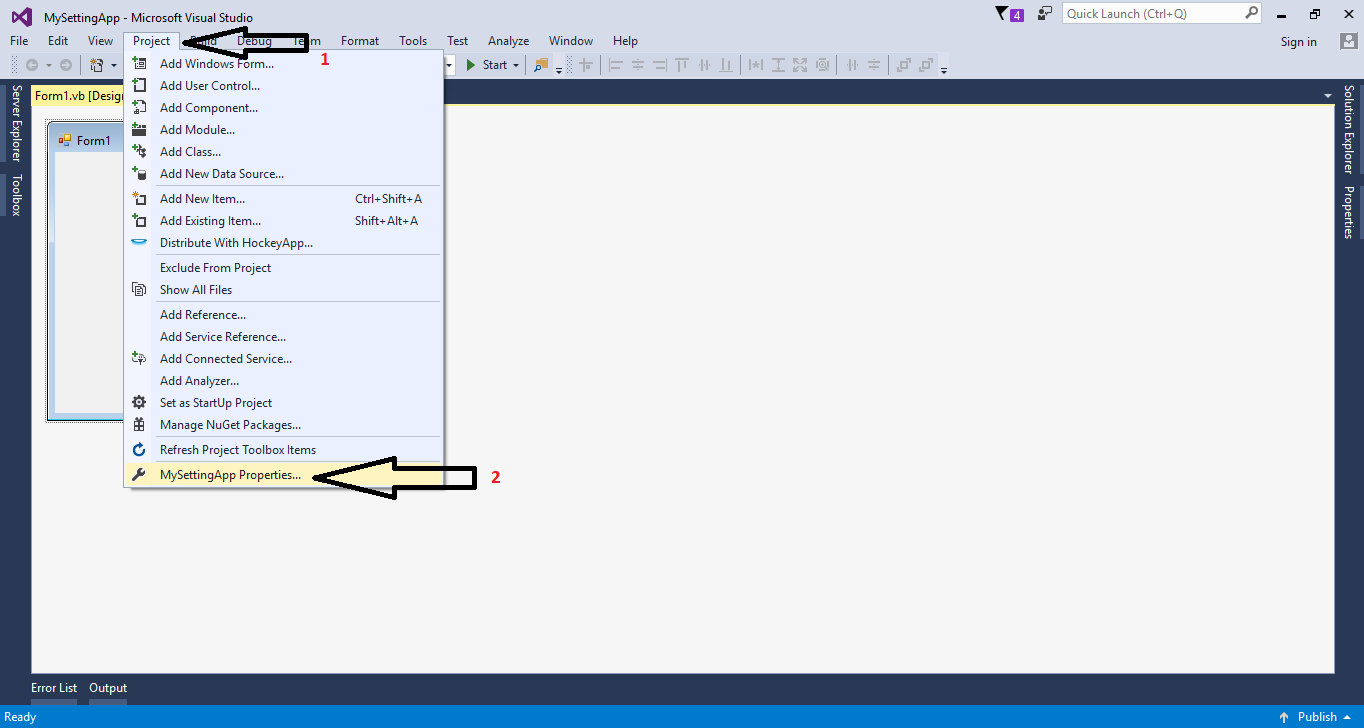
Task: Click the Make Horizontal Spacing Equal icon
Action: pyautogui.click(x=852, y=65)
